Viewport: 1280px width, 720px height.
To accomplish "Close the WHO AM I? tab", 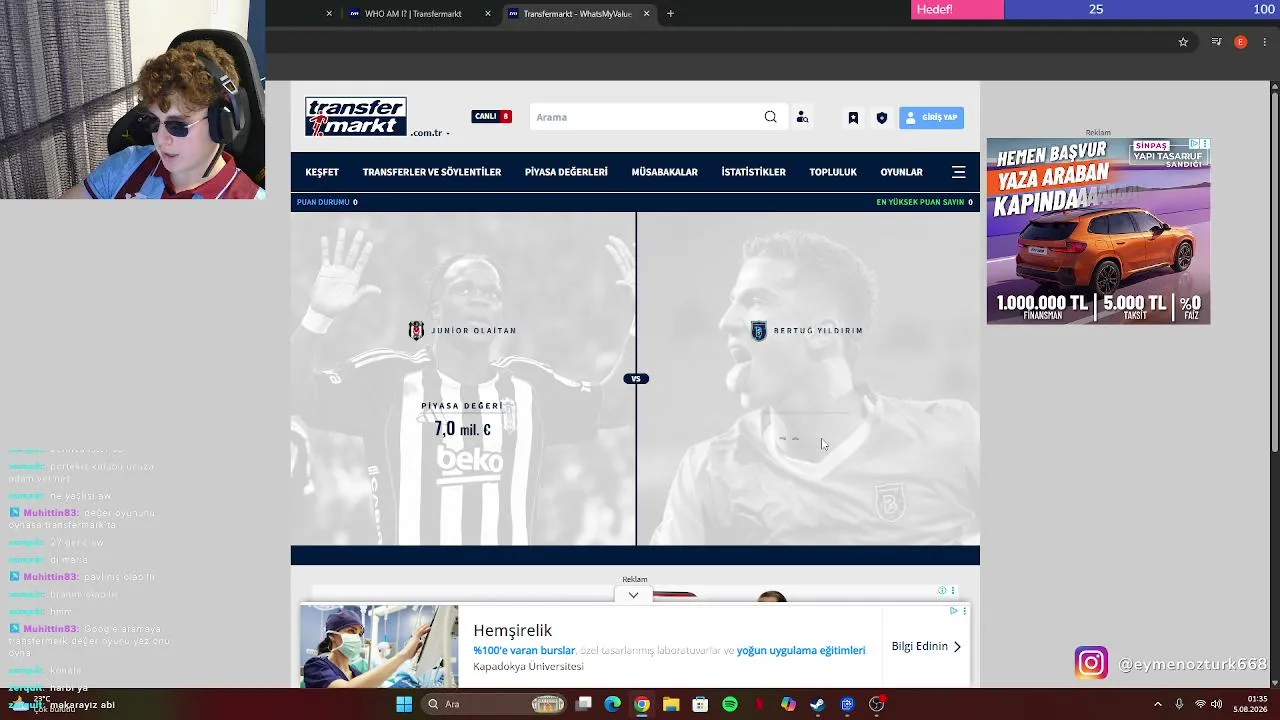I will tap(488, 14).
